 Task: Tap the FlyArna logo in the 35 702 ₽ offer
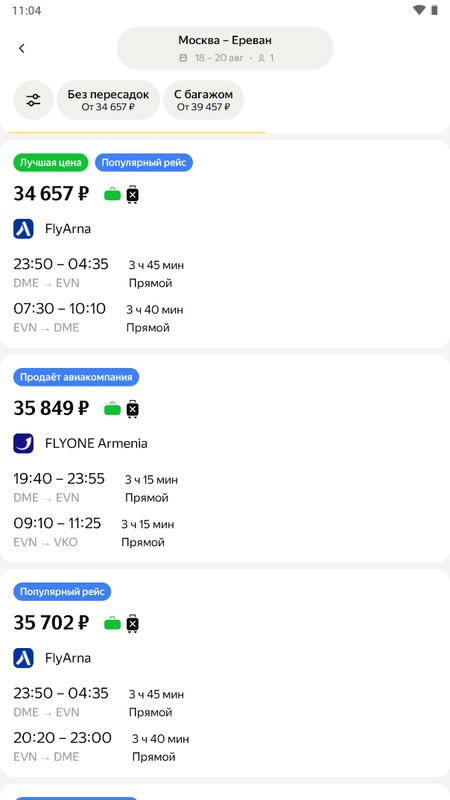tap(23, 658)
